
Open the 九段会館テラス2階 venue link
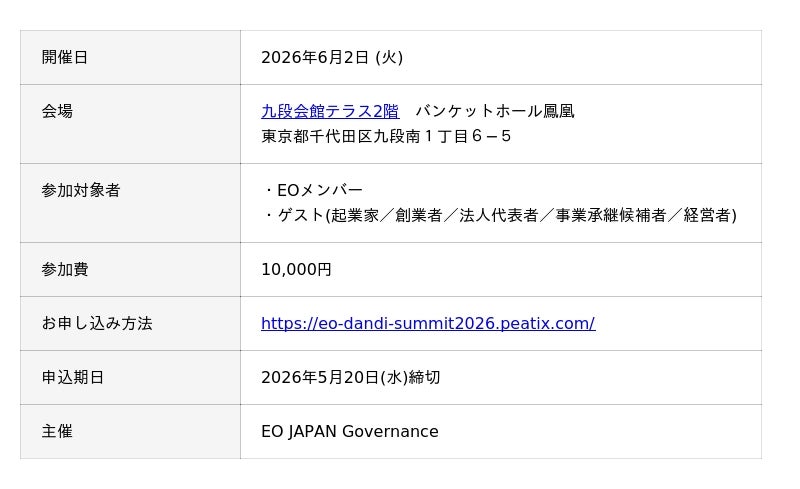330,111
